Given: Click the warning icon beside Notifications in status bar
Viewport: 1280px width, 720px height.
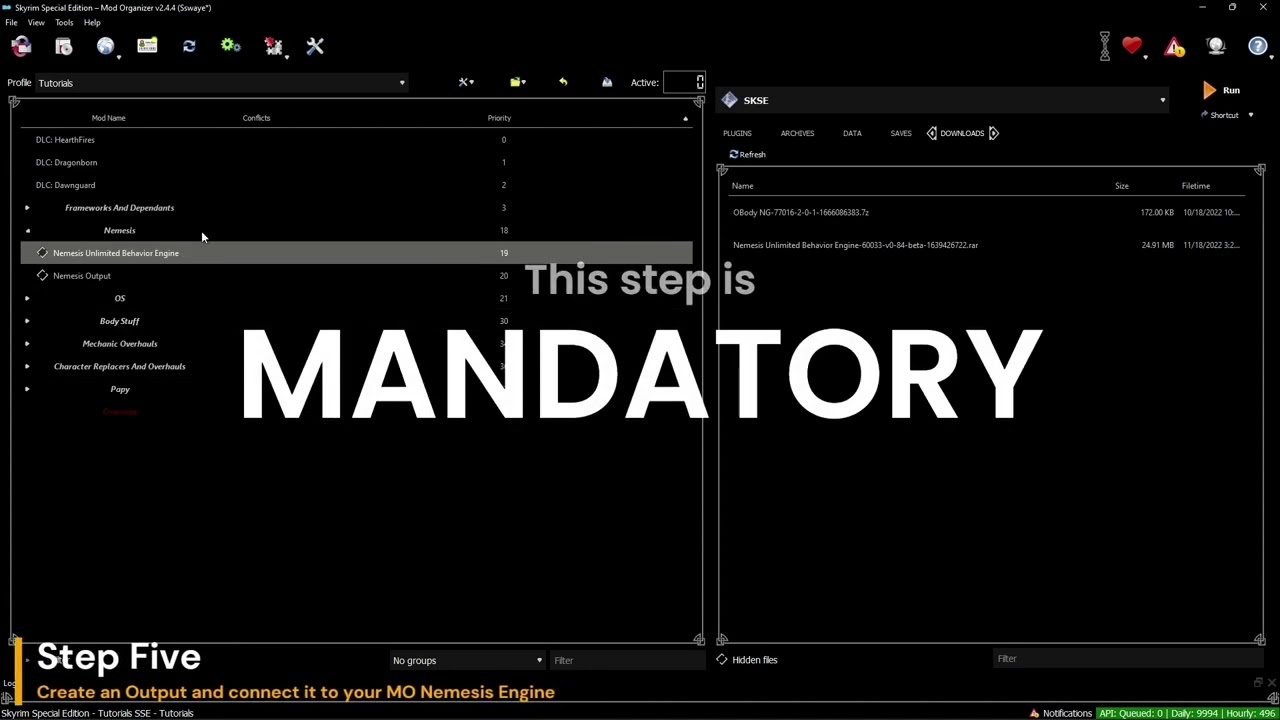Looking at the screenshot, I should click(x=1034, y=713).
